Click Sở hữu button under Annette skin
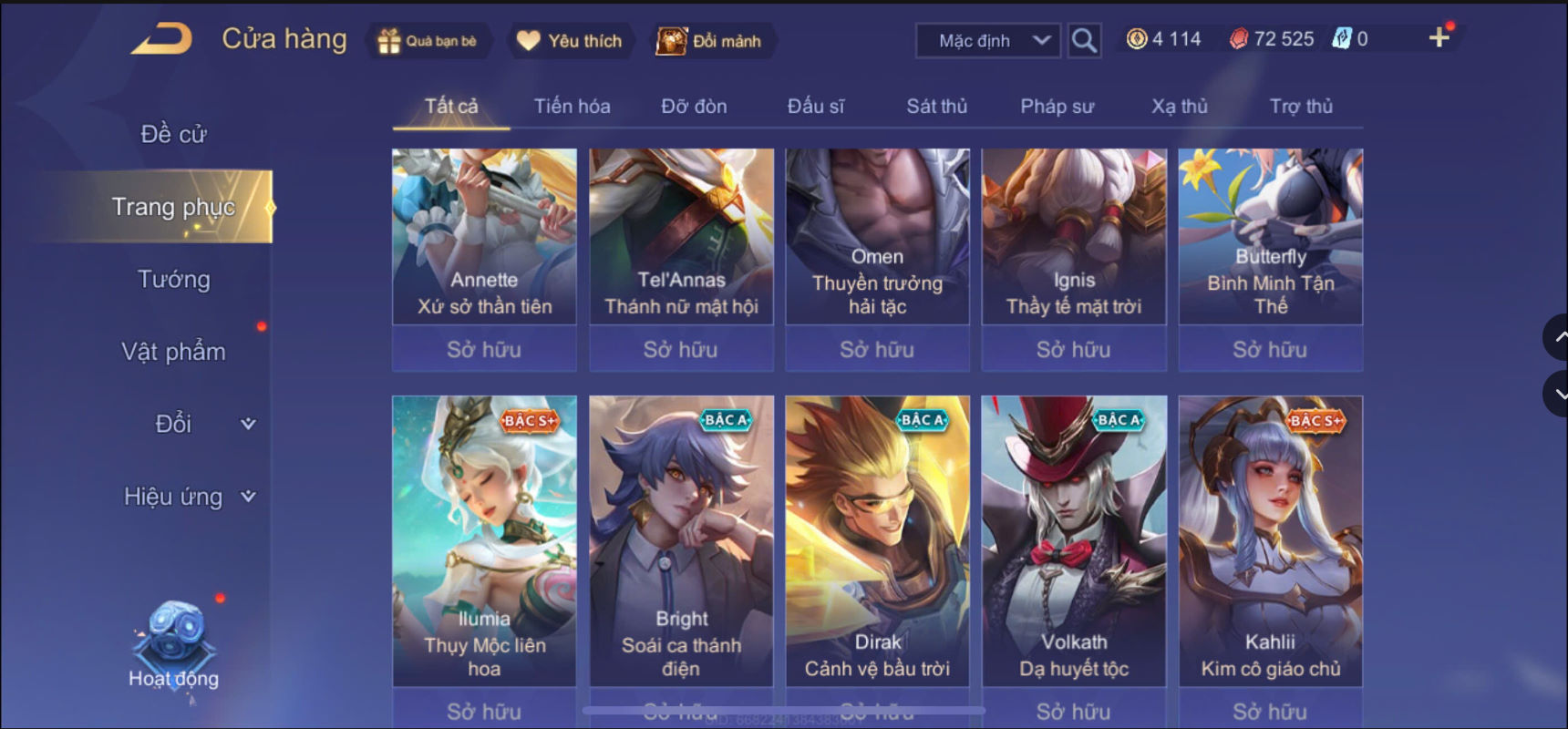This screenshot has width=1568, height=729. (x=484, y=349)
